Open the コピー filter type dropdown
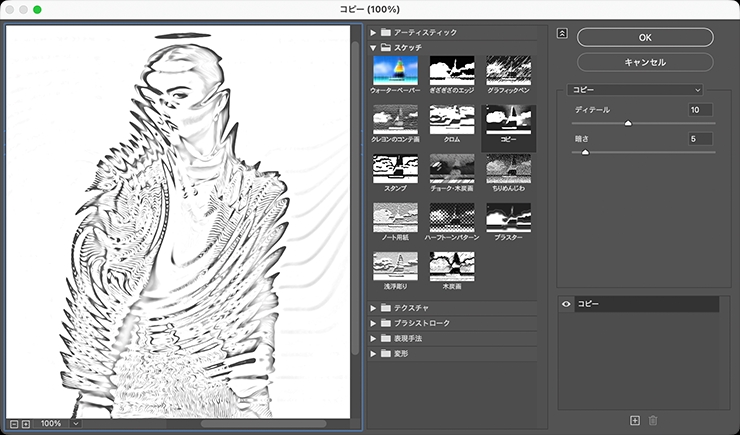Image resolution: width=740 pixels, height=435 pixels. pyautogui.click(x=635, y=89)
